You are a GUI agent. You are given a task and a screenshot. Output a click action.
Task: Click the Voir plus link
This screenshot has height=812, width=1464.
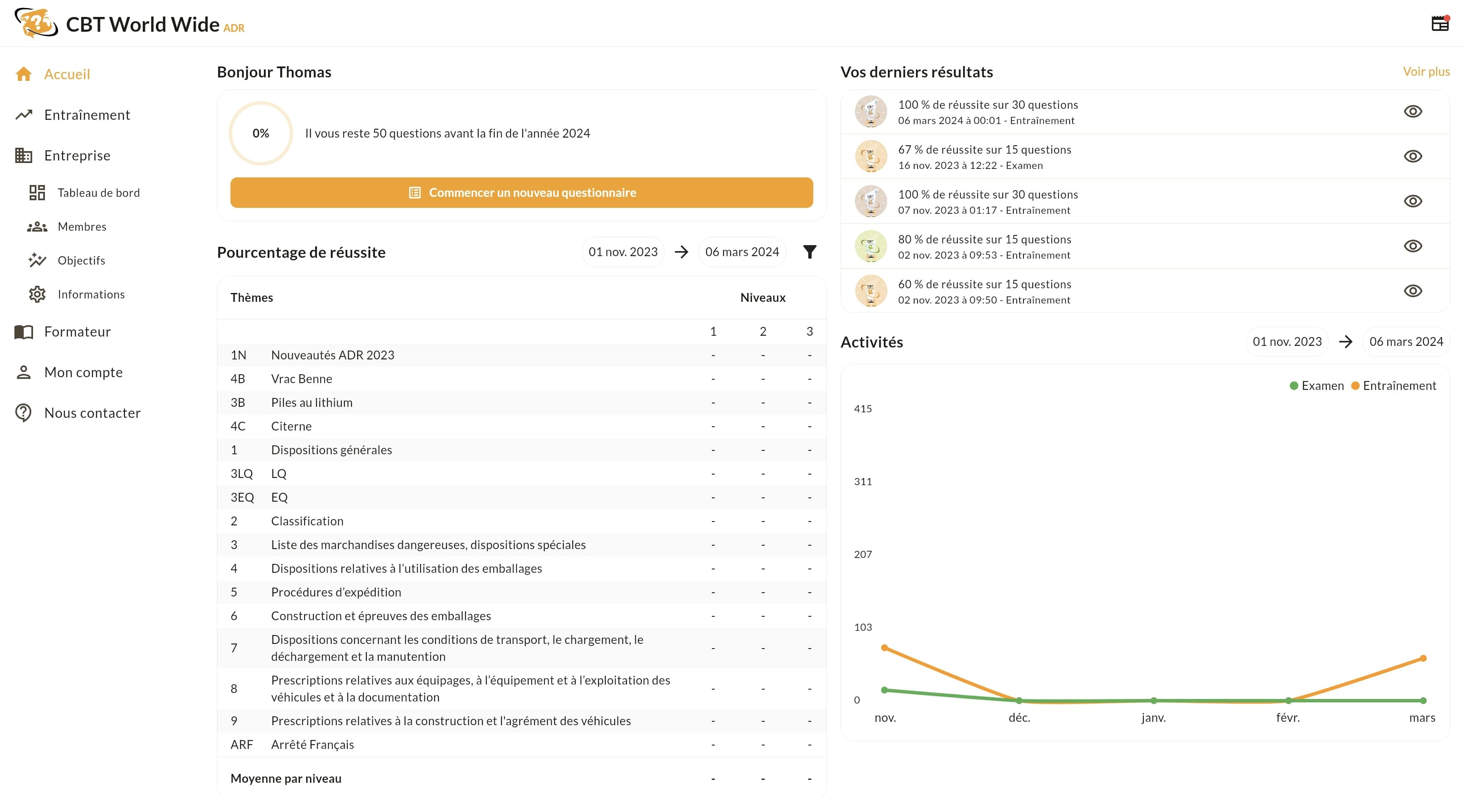[x=1426, y=72]
